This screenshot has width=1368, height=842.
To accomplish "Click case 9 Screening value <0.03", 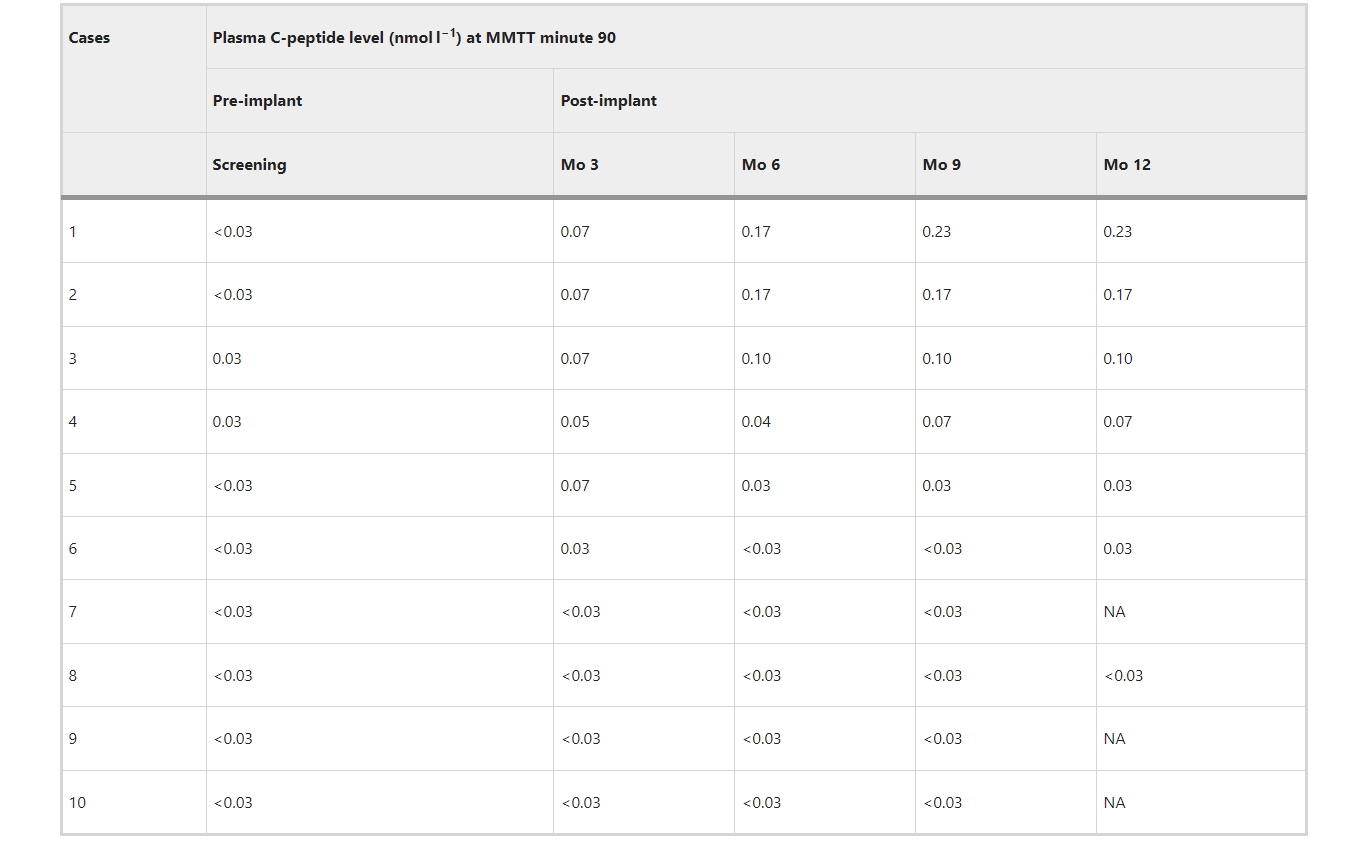I will (x=232, y=739).
